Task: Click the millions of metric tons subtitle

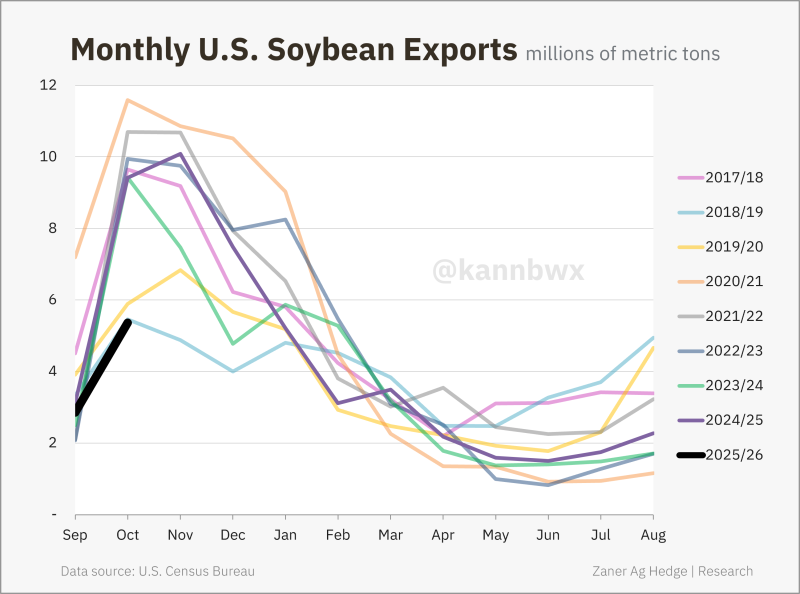Action: click(622, 53)
